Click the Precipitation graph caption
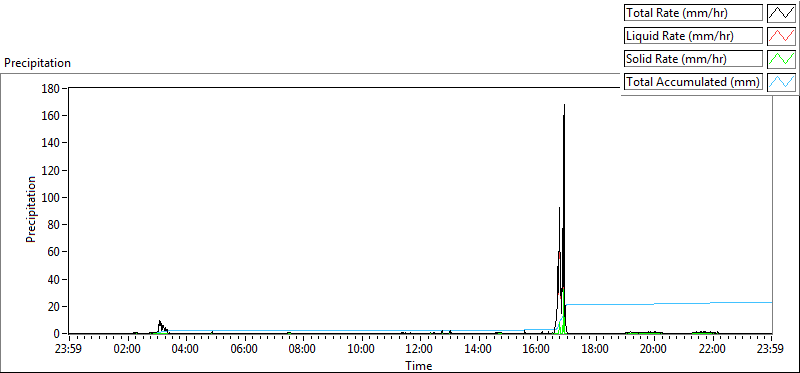This screenshot has width=800, height=373. click(x=37, y=63)
